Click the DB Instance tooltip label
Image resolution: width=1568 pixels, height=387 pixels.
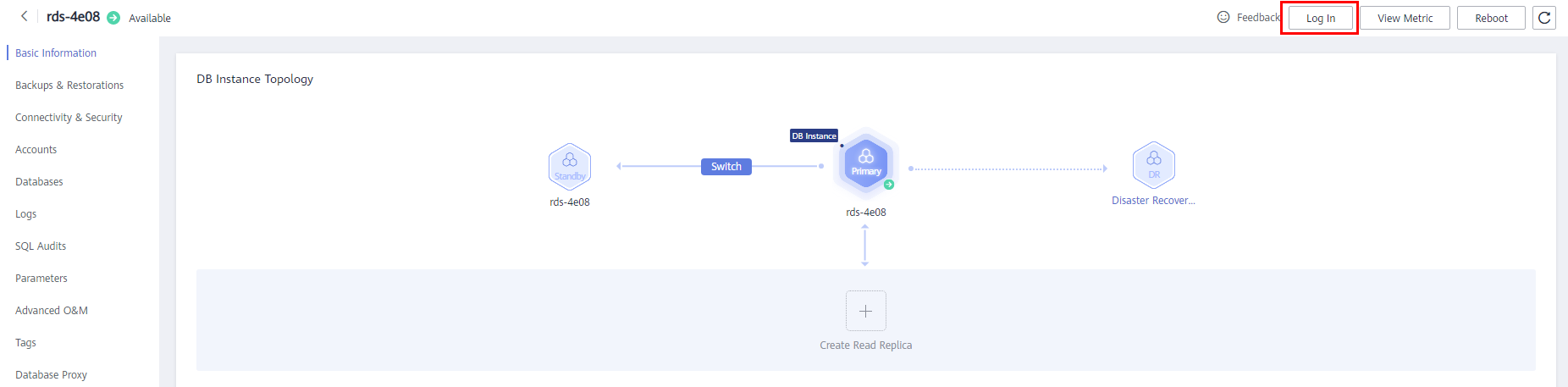pos(814,135)
